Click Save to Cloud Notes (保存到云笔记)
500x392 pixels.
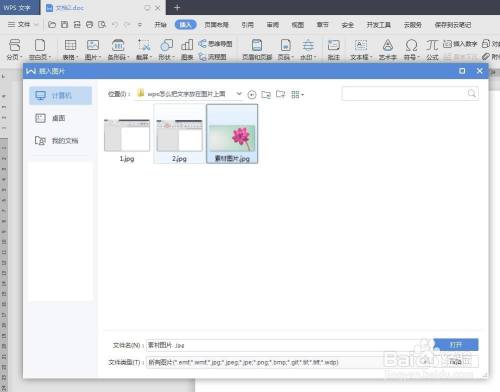tap(453, 25)
